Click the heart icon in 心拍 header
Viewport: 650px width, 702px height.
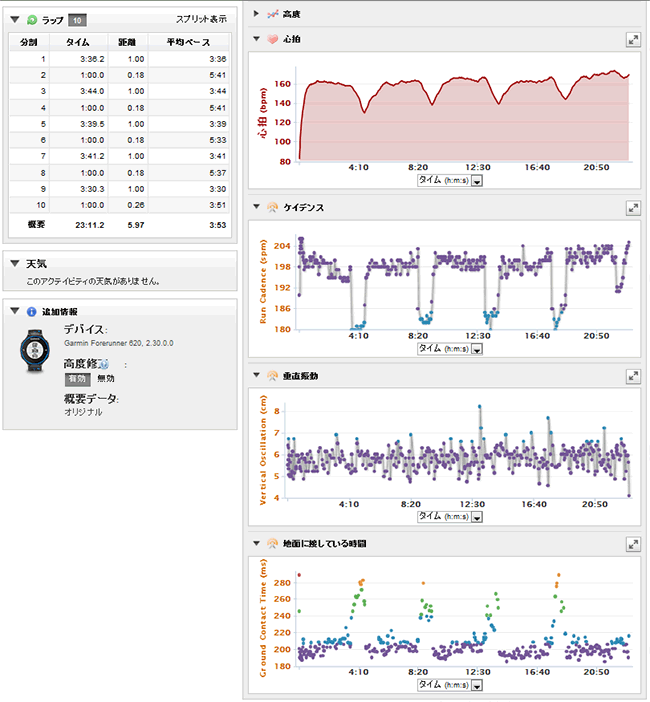(x=272, y=39)
